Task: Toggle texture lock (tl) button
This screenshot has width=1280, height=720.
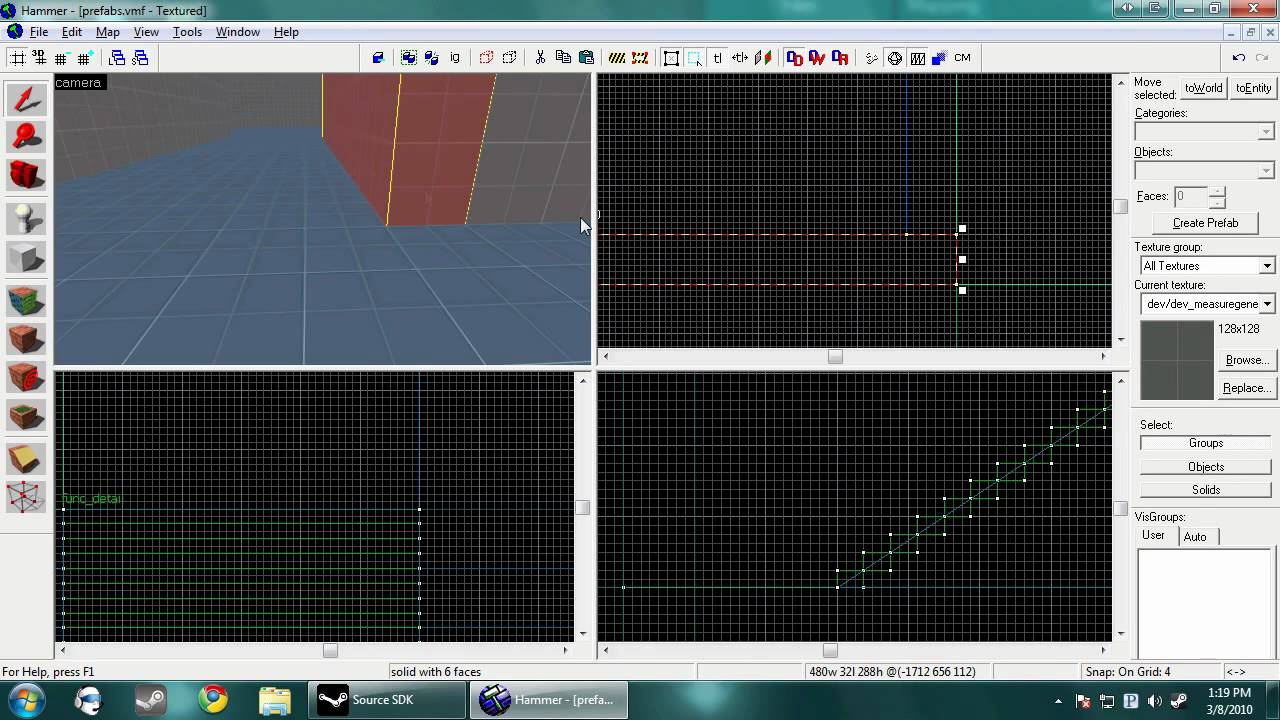Action: click(717, 58)
